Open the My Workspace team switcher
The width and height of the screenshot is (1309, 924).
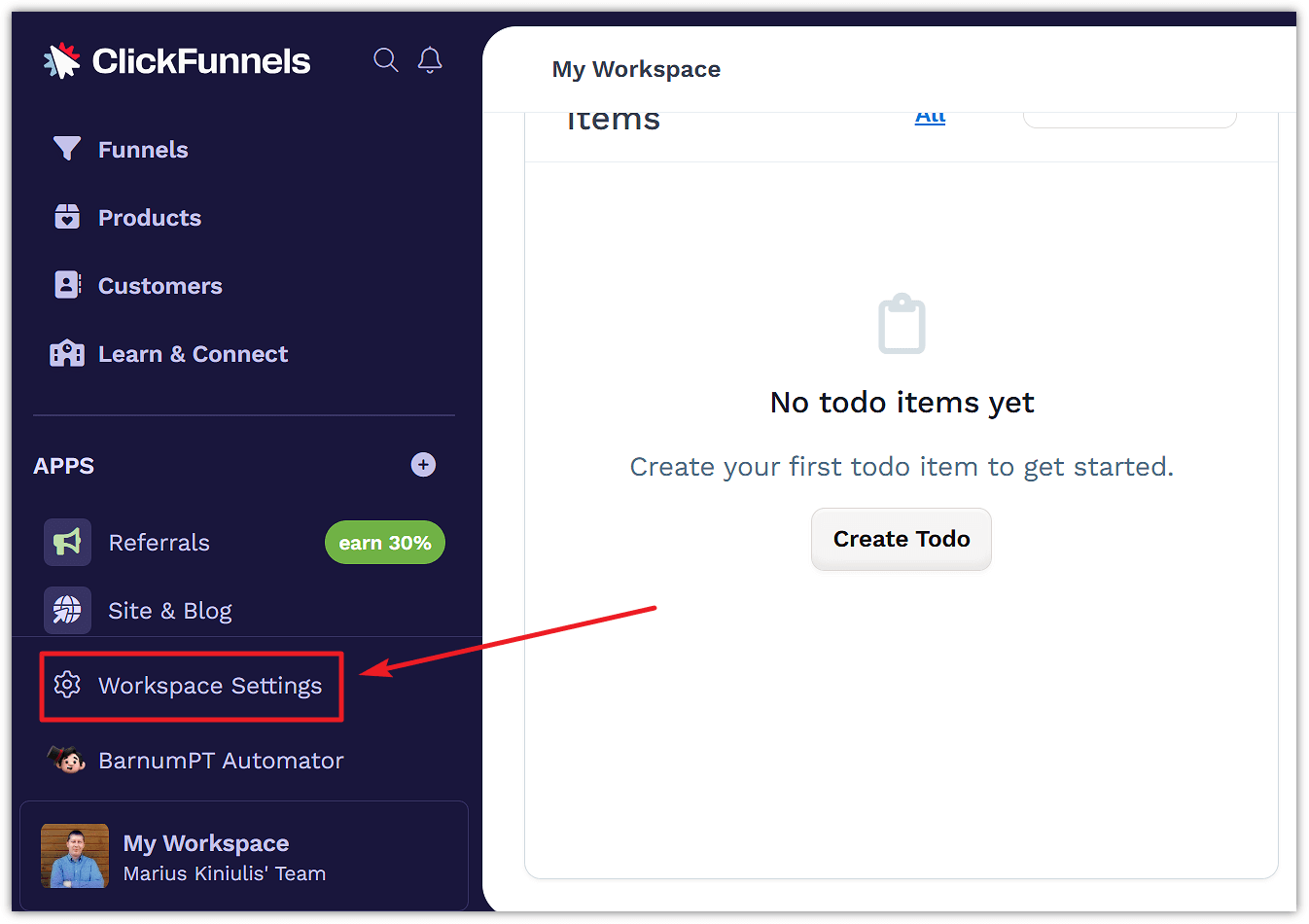243,856
